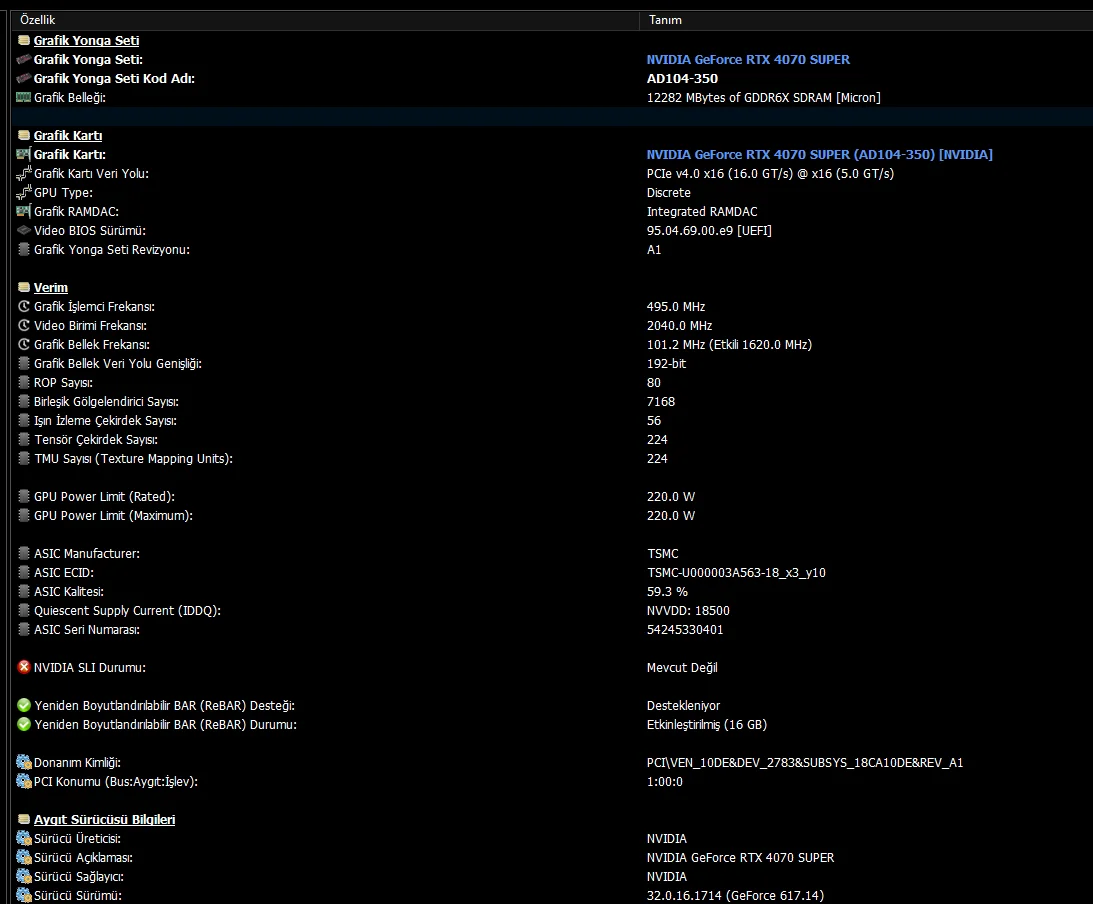Viewport: 1093px width, 904px height.
Task: Click the 220.0 W value for Power Limit (Maximum)
Action: pos(671,516)
